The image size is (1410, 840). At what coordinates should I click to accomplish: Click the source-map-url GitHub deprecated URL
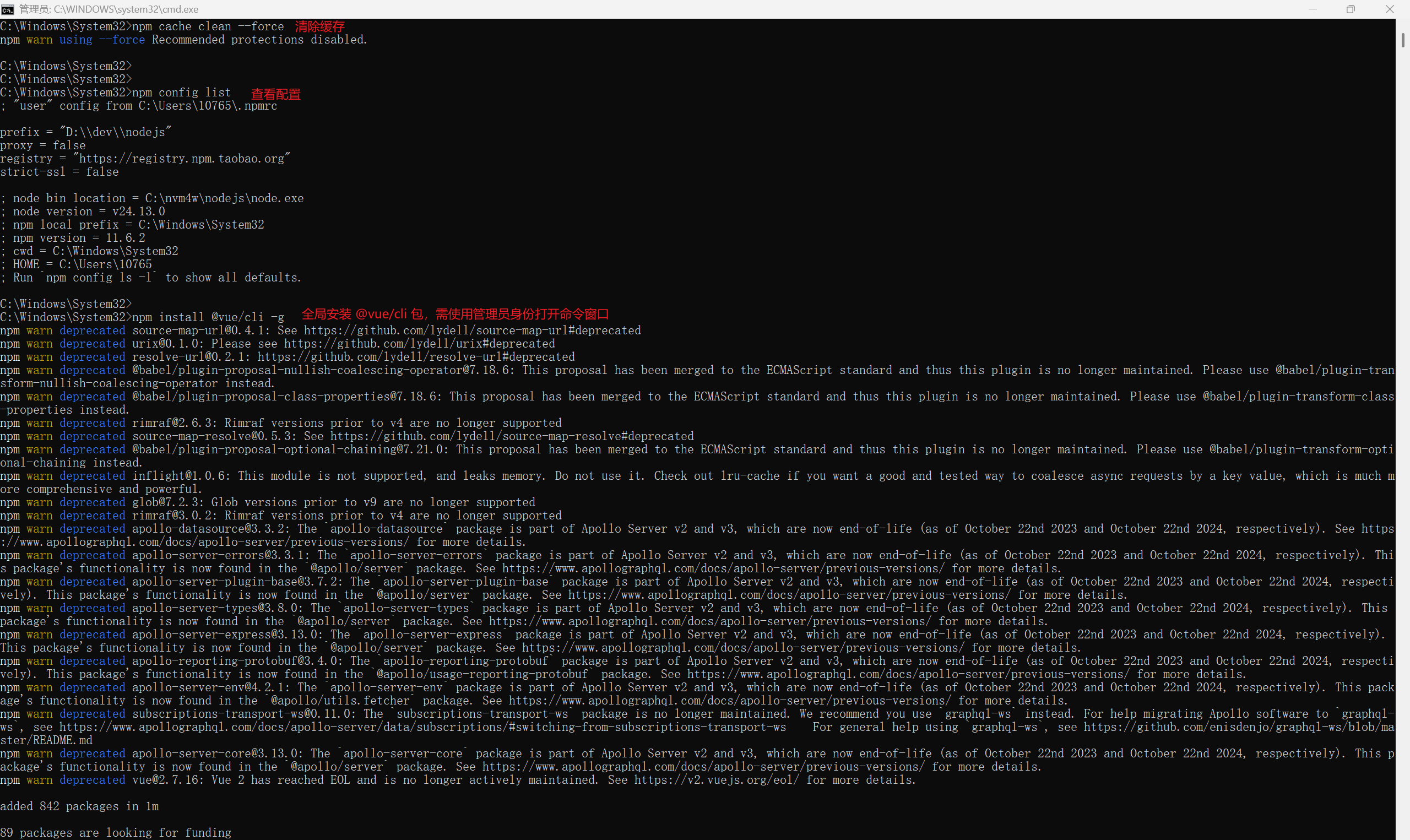pos(472,330)
